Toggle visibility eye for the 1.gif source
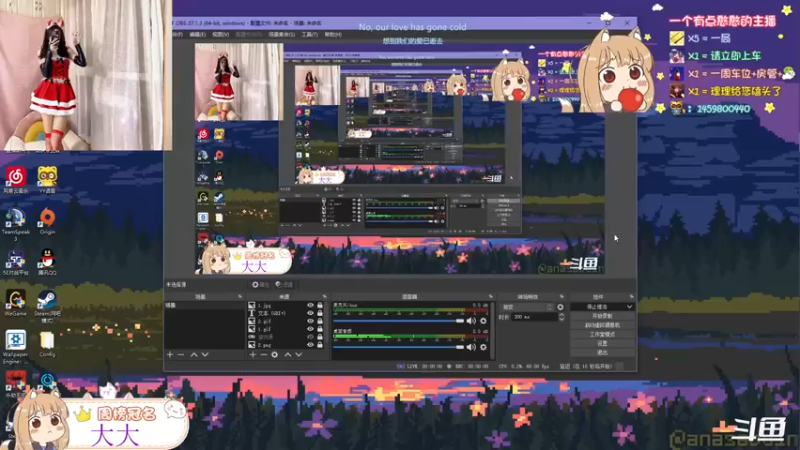The image size is (800, 450). click(x=310, y=329)
